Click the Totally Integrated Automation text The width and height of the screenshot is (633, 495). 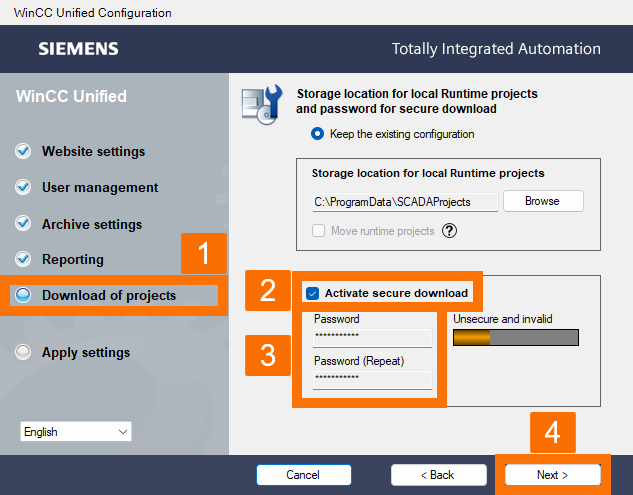tap(496, 49)
